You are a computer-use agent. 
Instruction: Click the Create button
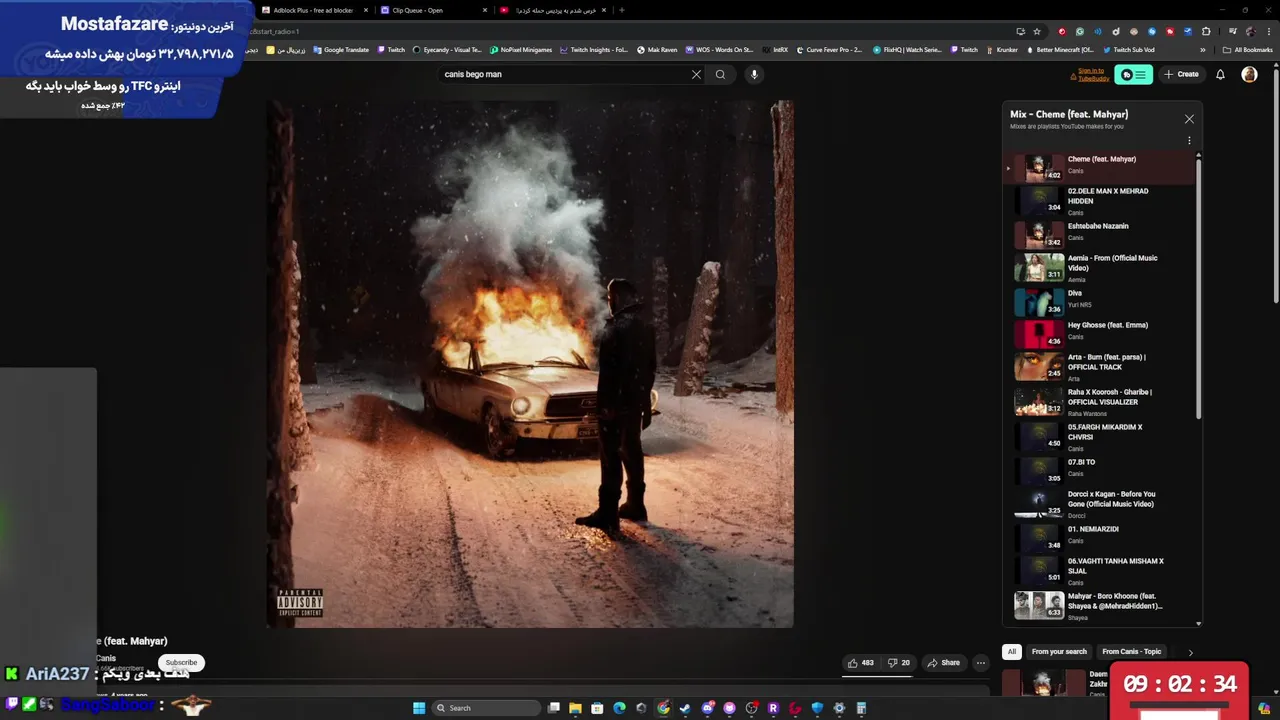(x=1181, y=74)
